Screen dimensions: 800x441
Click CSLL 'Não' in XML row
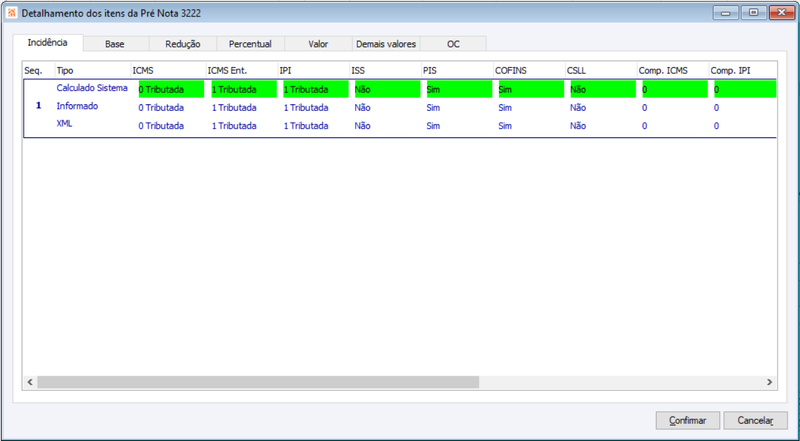pos(578,126)
